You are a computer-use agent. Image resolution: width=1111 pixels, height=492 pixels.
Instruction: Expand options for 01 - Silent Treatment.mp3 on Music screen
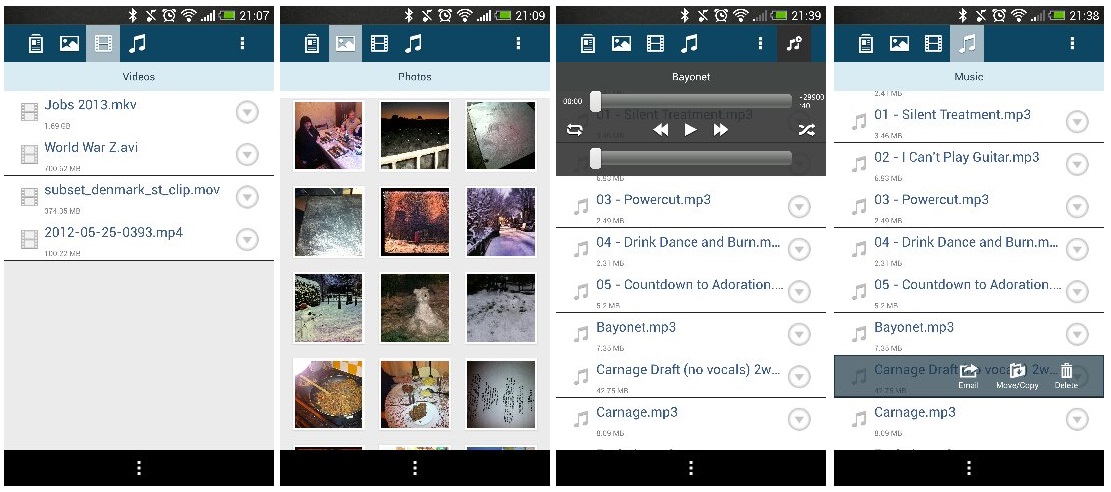[x=1077, y=122]
